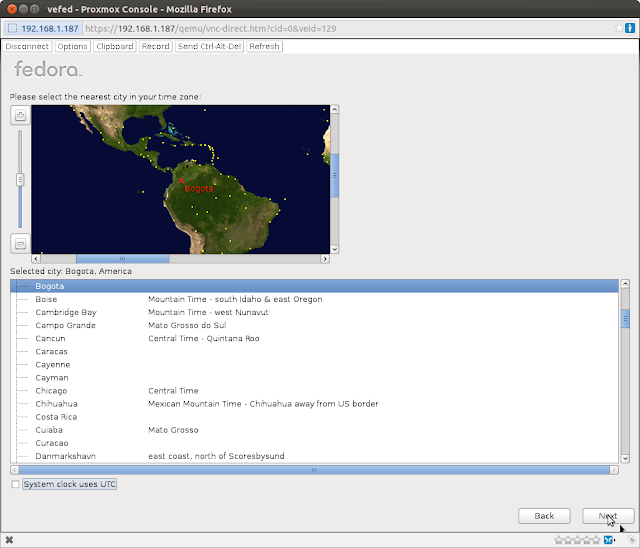Continue installation with the Next button
The image size is (640, 548).
tap(608, 516)
